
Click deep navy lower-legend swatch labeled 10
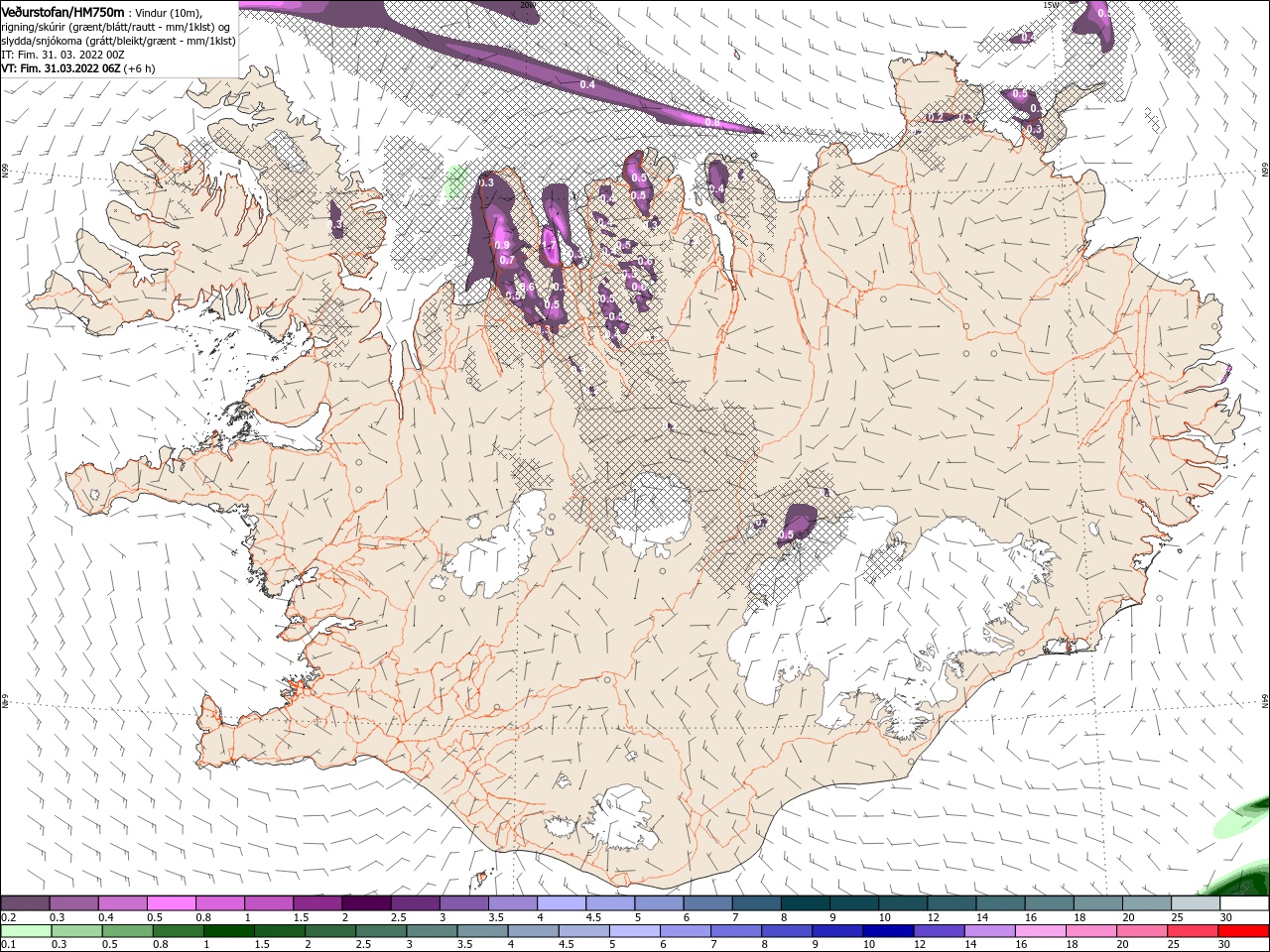(x=887, y=931)
